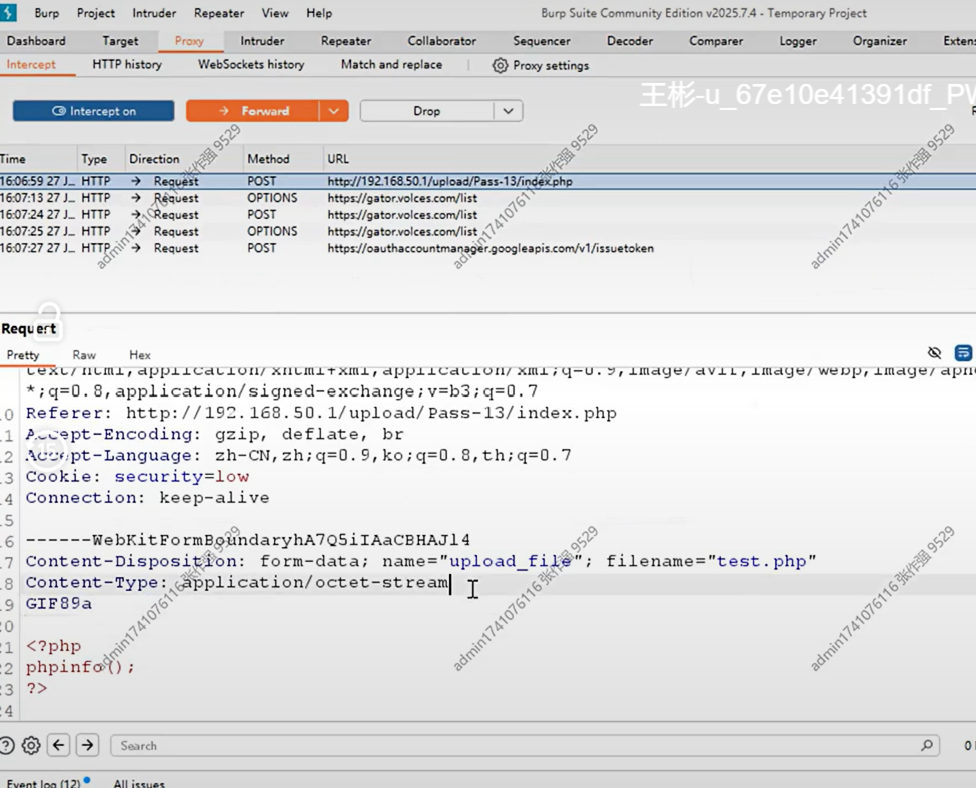Screen dimensions: 976x788
Task: Open the Project menu
Action: [96, 13]
